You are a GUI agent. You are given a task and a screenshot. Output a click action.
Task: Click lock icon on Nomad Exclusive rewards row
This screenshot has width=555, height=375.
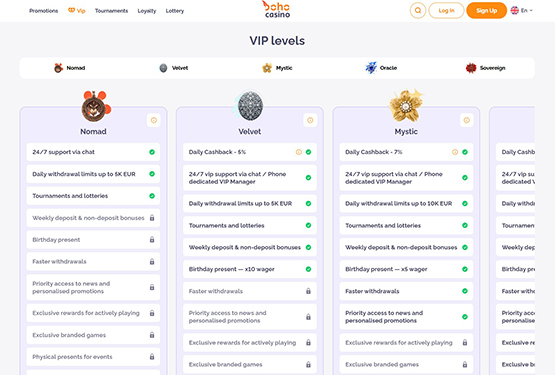(x=152, y=313)
